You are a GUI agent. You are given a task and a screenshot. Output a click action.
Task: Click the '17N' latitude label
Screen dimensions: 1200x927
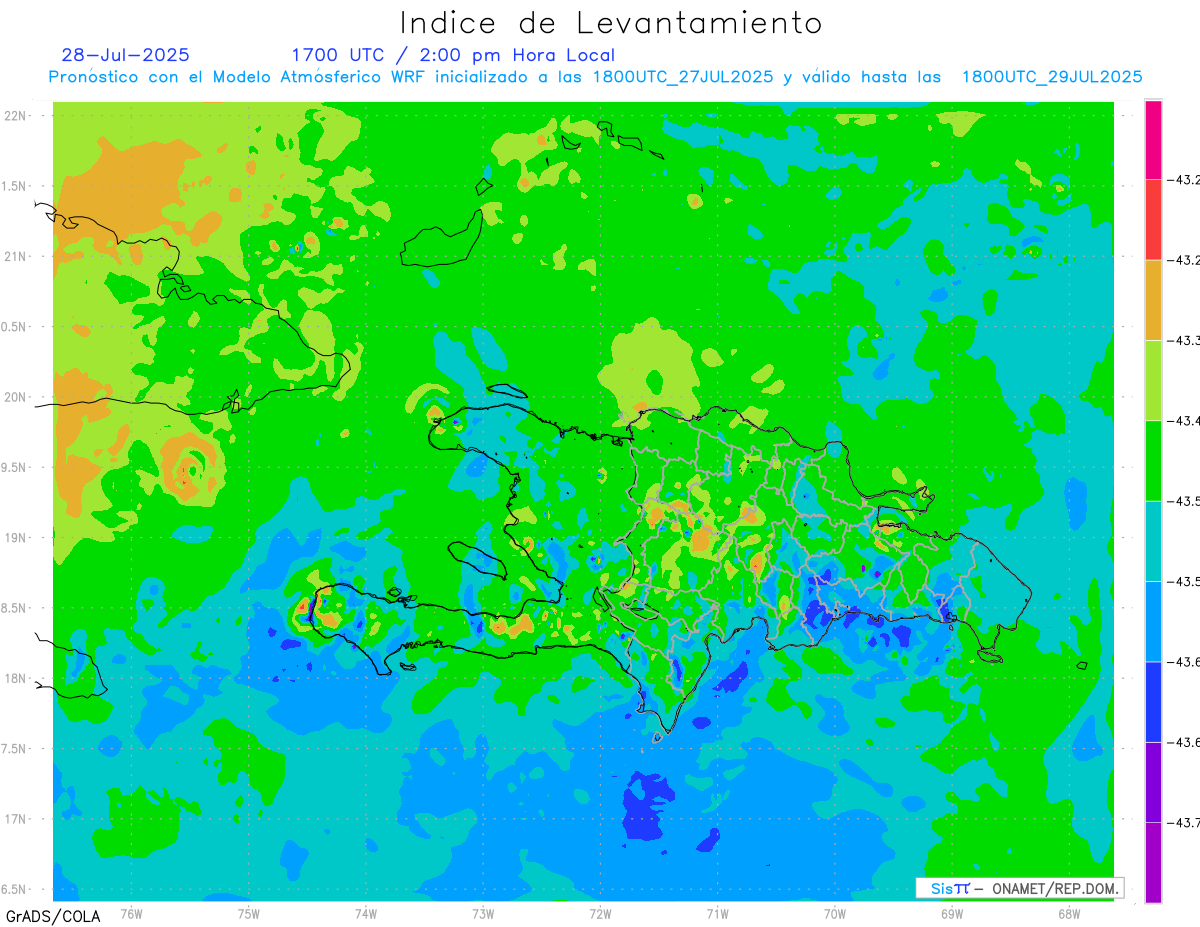tap(14, 819)
